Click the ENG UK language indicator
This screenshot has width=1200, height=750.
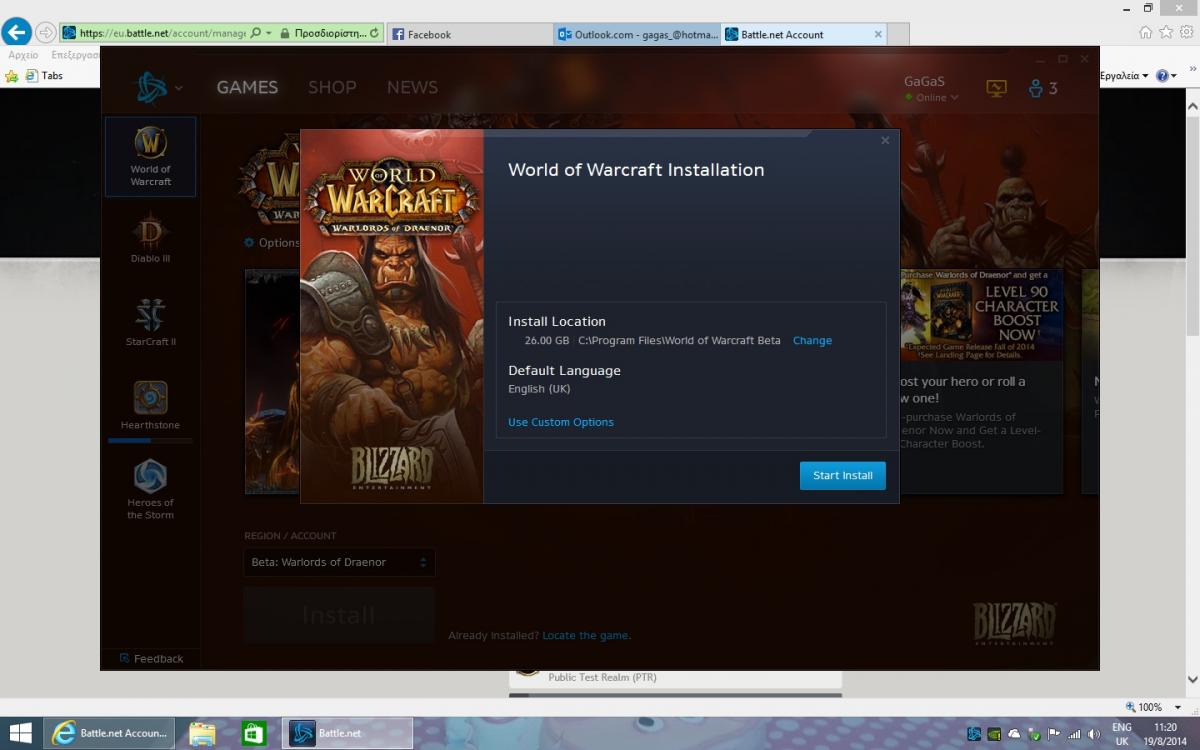click(1122, 733)
